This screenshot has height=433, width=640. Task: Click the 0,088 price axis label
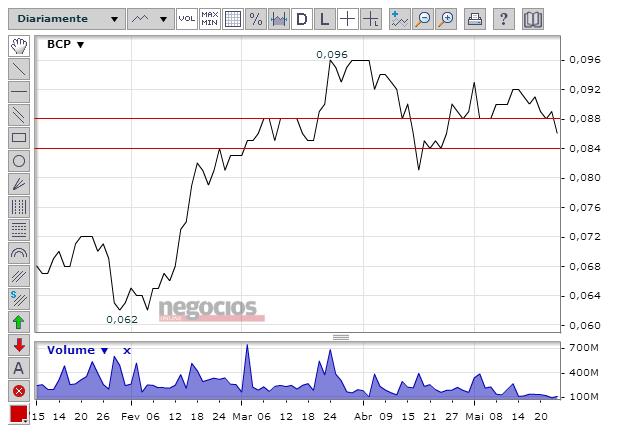click(585, 119)
